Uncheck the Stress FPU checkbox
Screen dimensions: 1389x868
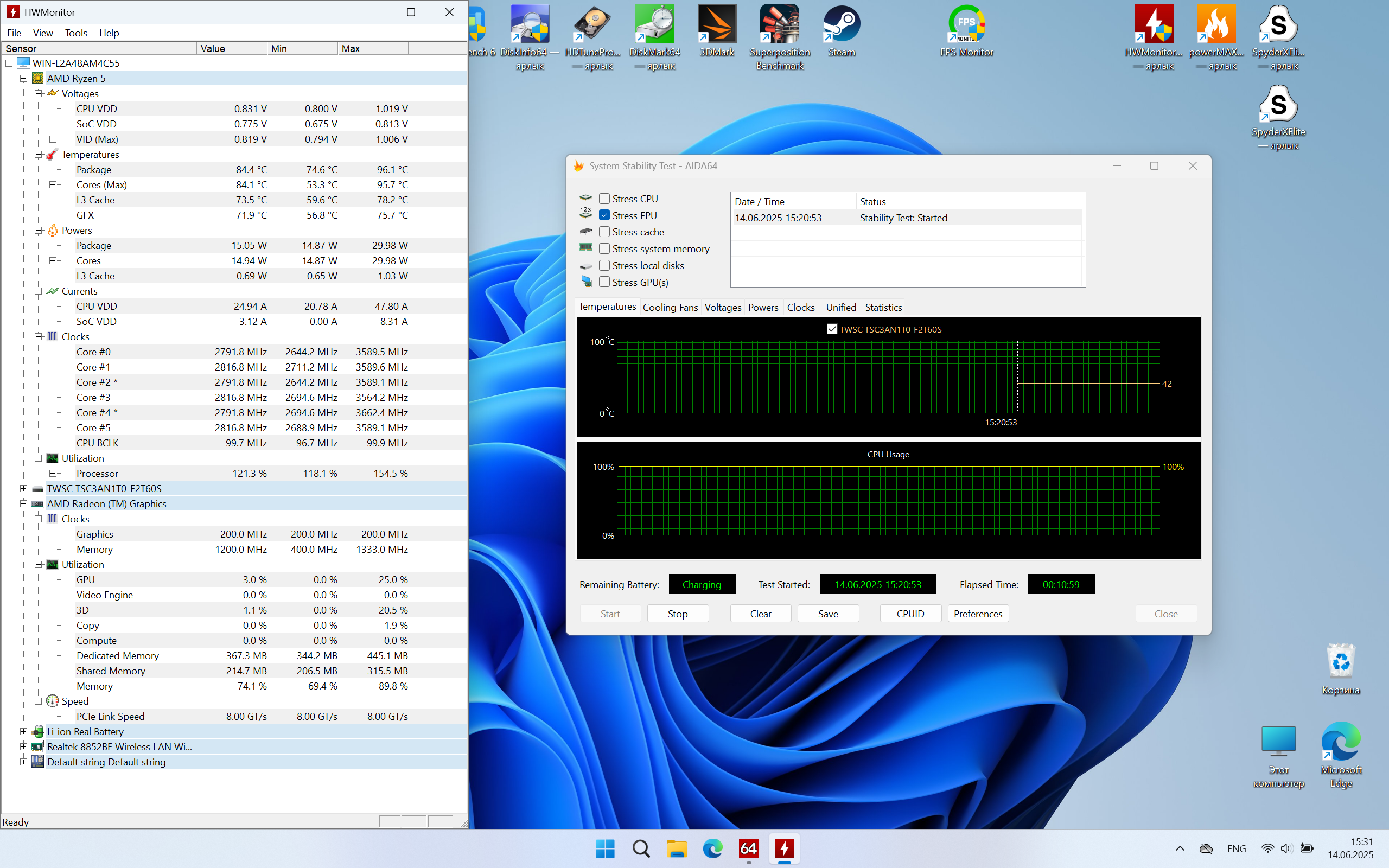click(x=604, y=215)
